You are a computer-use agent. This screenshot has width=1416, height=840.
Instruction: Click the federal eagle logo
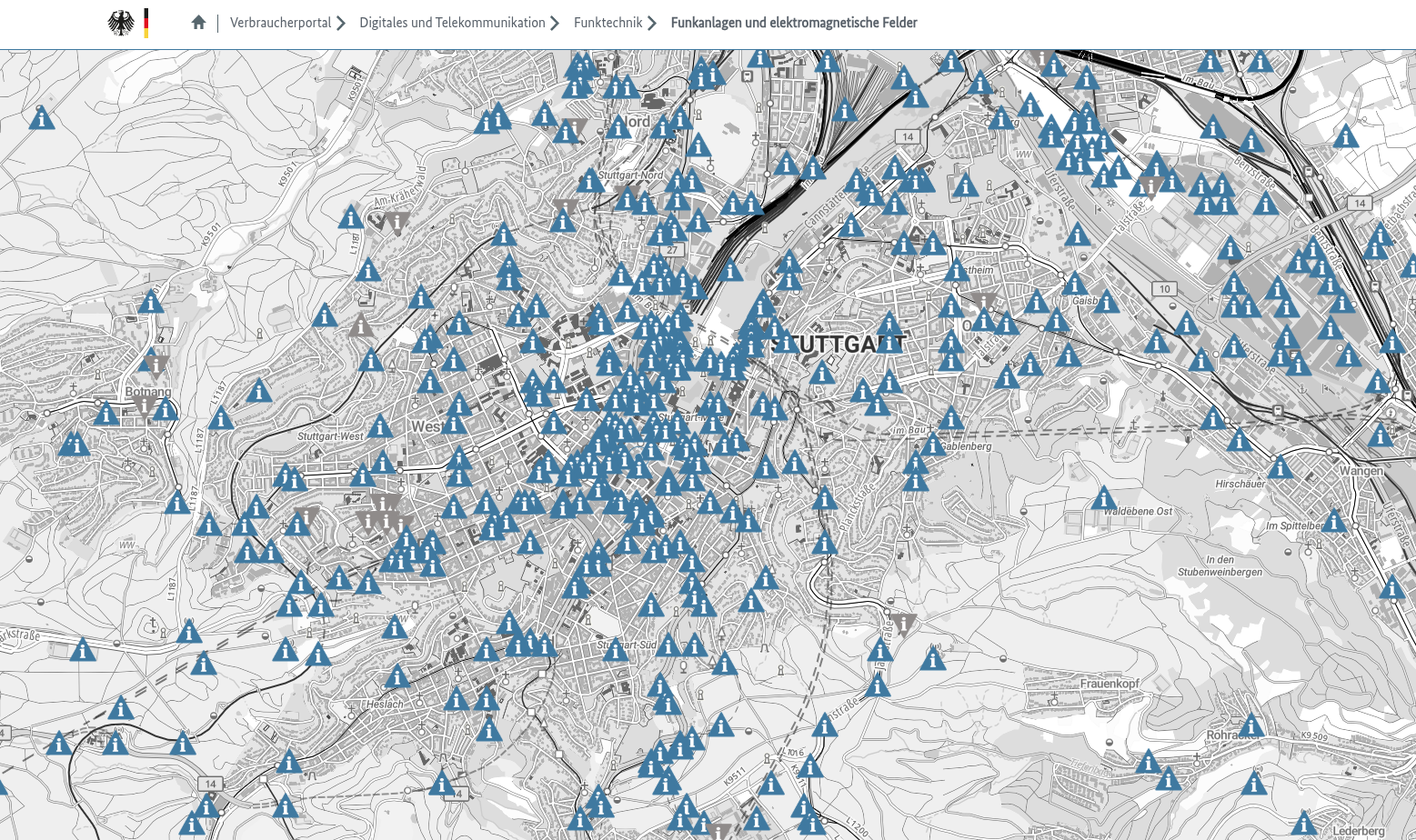pyautogui.click(x=121, y=23)
